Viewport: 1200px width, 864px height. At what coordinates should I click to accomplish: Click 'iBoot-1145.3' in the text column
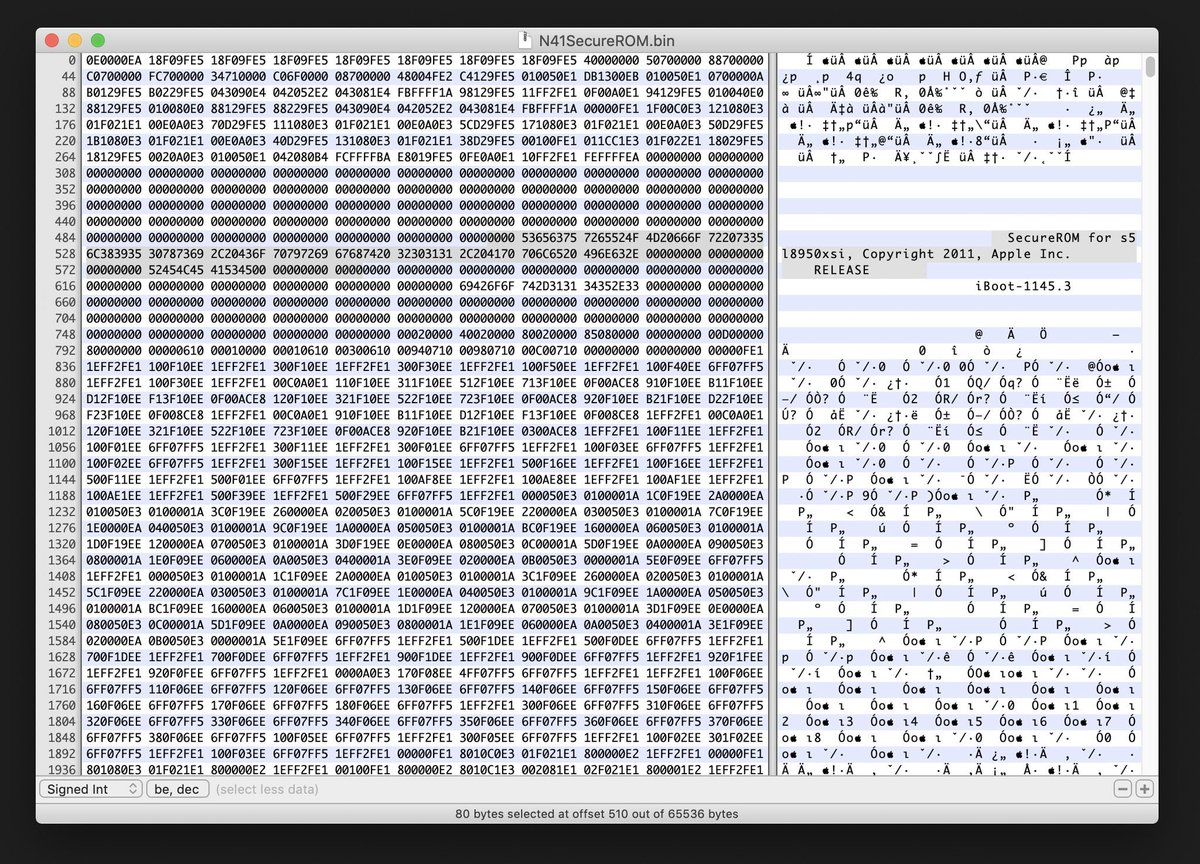tap(1023, 287)
